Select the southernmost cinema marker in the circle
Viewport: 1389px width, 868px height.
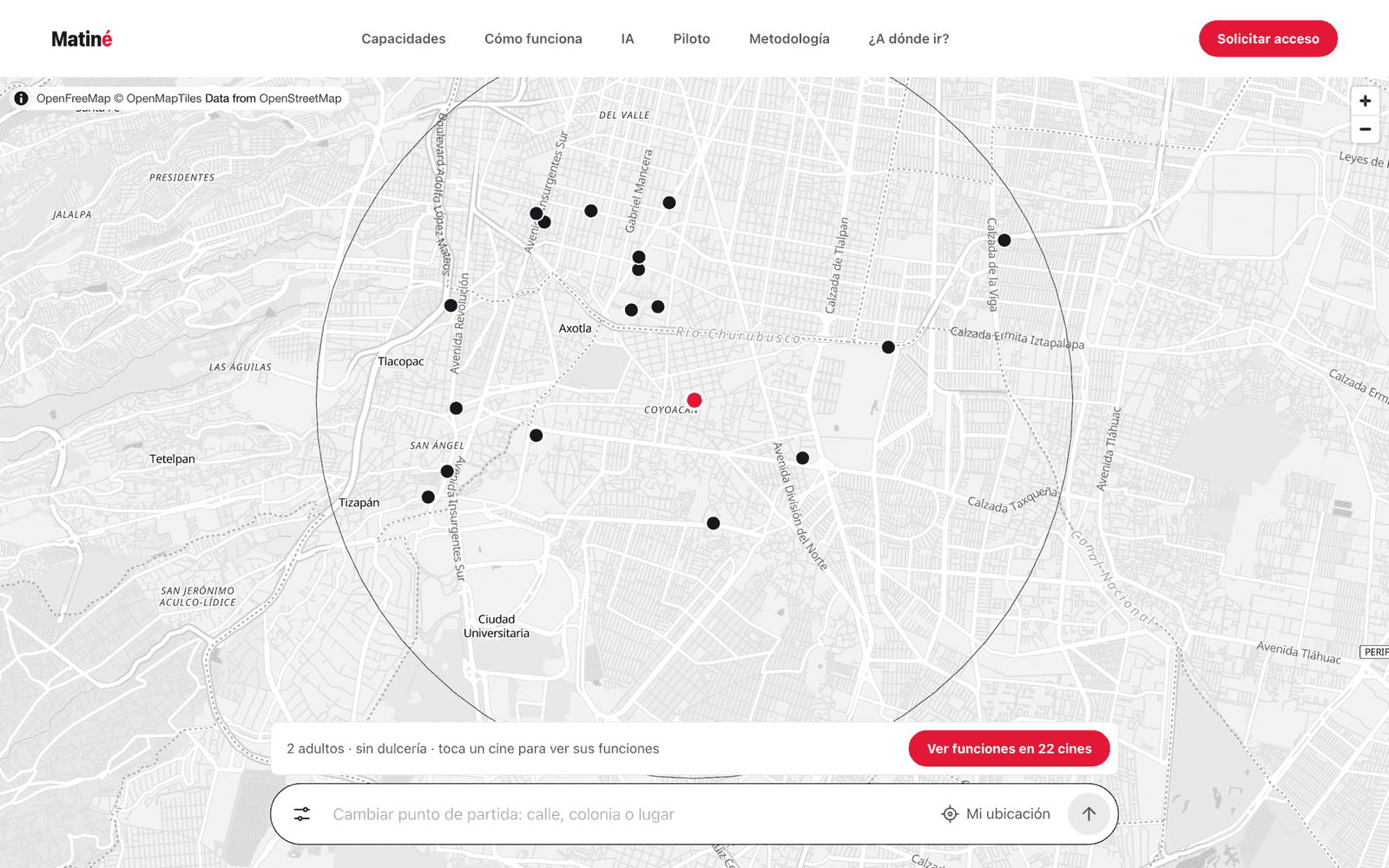[x=714, y=523]
